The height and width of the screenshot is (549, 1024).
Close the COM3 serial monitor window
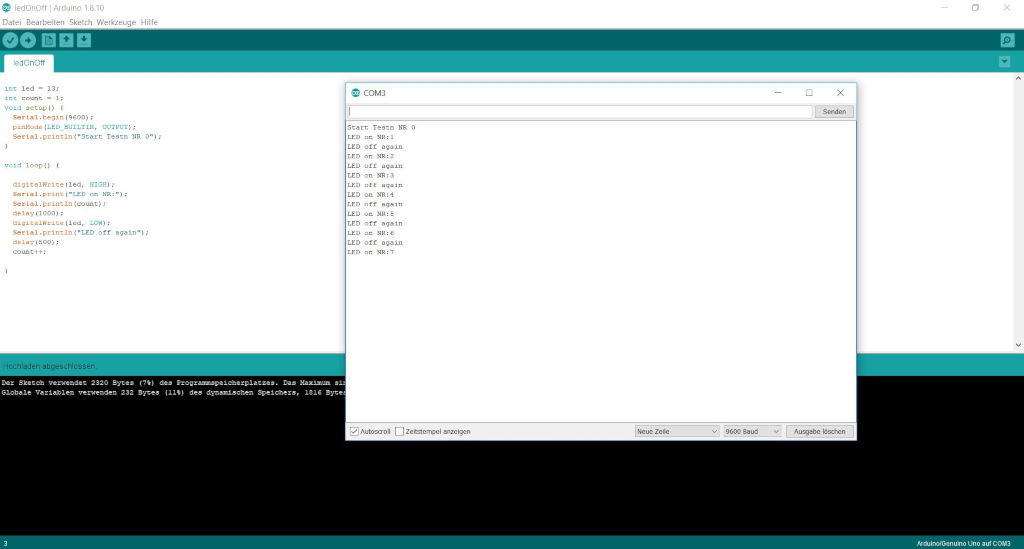(840, 93)
